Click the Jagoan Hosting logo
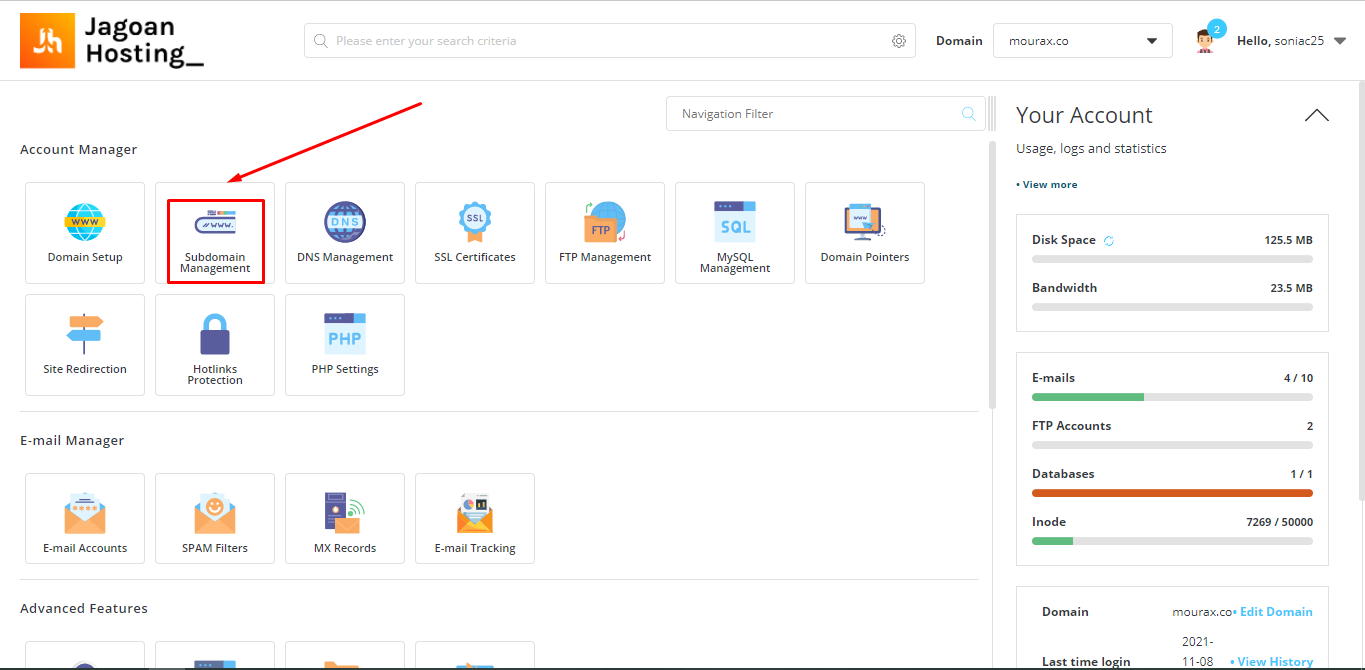This screenshot has height=670, width=1365. coord(112,41)
